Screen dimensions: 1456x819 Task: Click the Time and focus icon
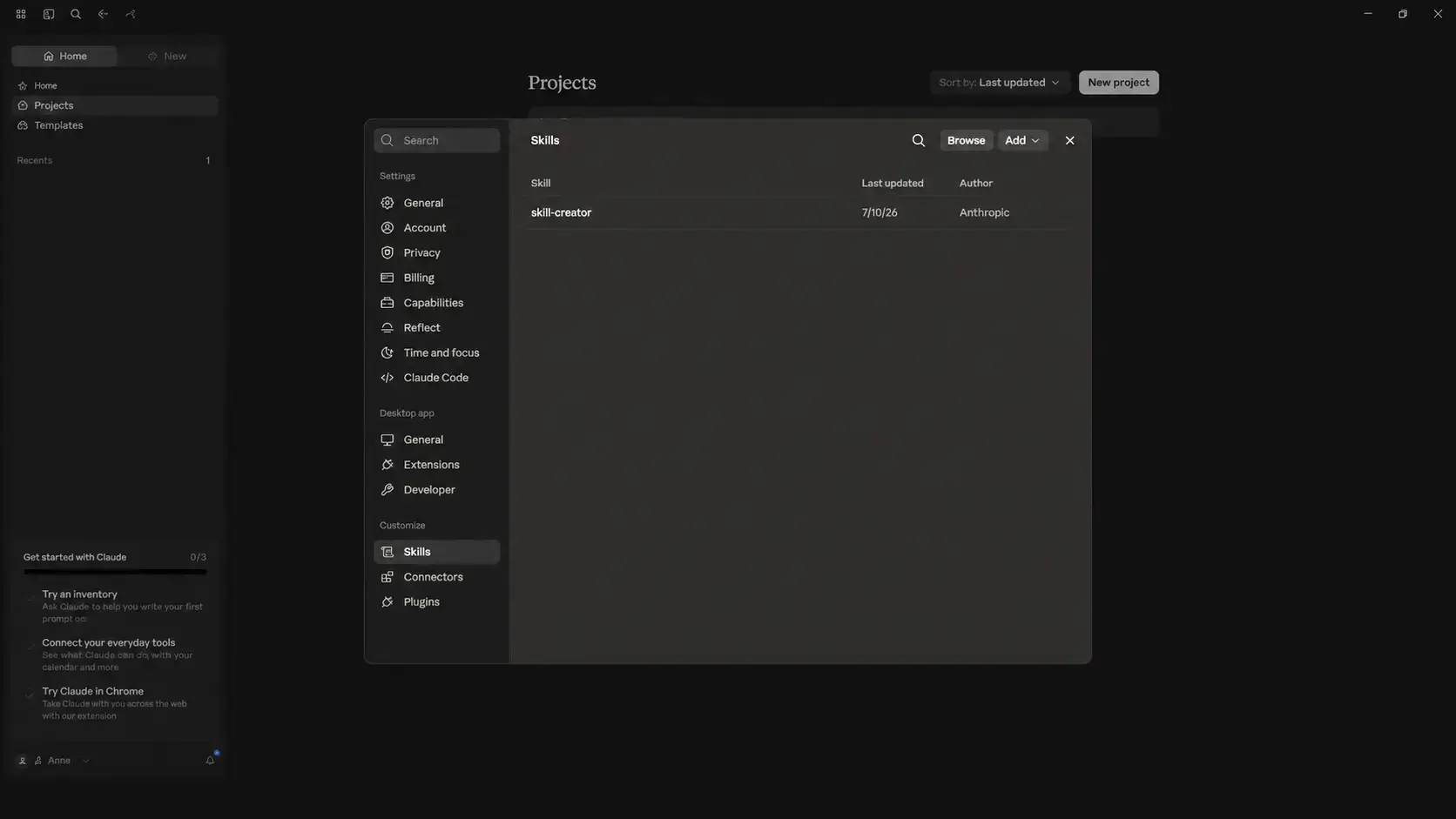click(x=388, y=352)
